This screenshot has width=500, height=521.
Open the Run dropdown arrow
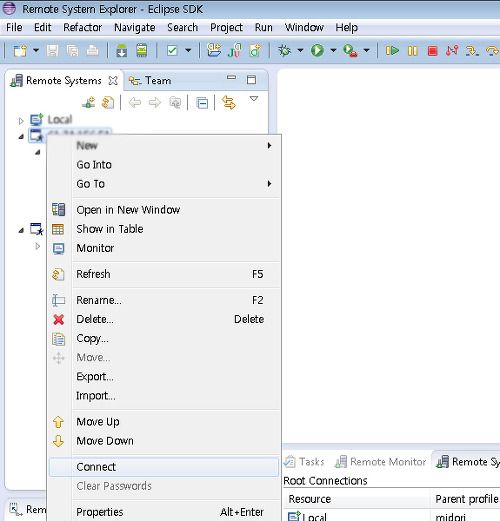[333, 51]
